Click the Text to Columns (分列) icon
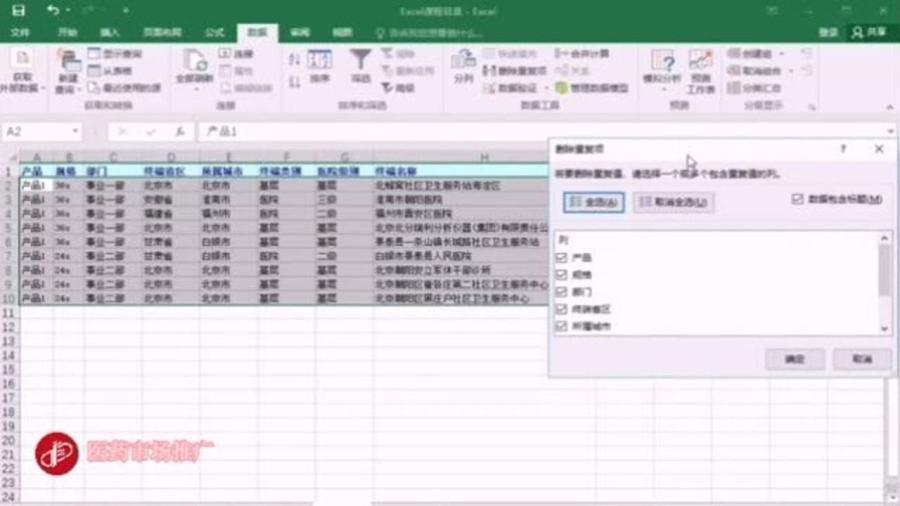 click(x=463, y=63)
